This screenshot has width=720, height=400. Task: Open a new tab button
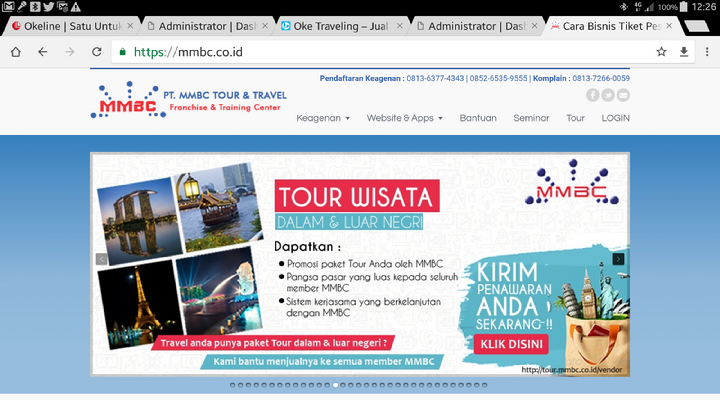coord(697,26)
